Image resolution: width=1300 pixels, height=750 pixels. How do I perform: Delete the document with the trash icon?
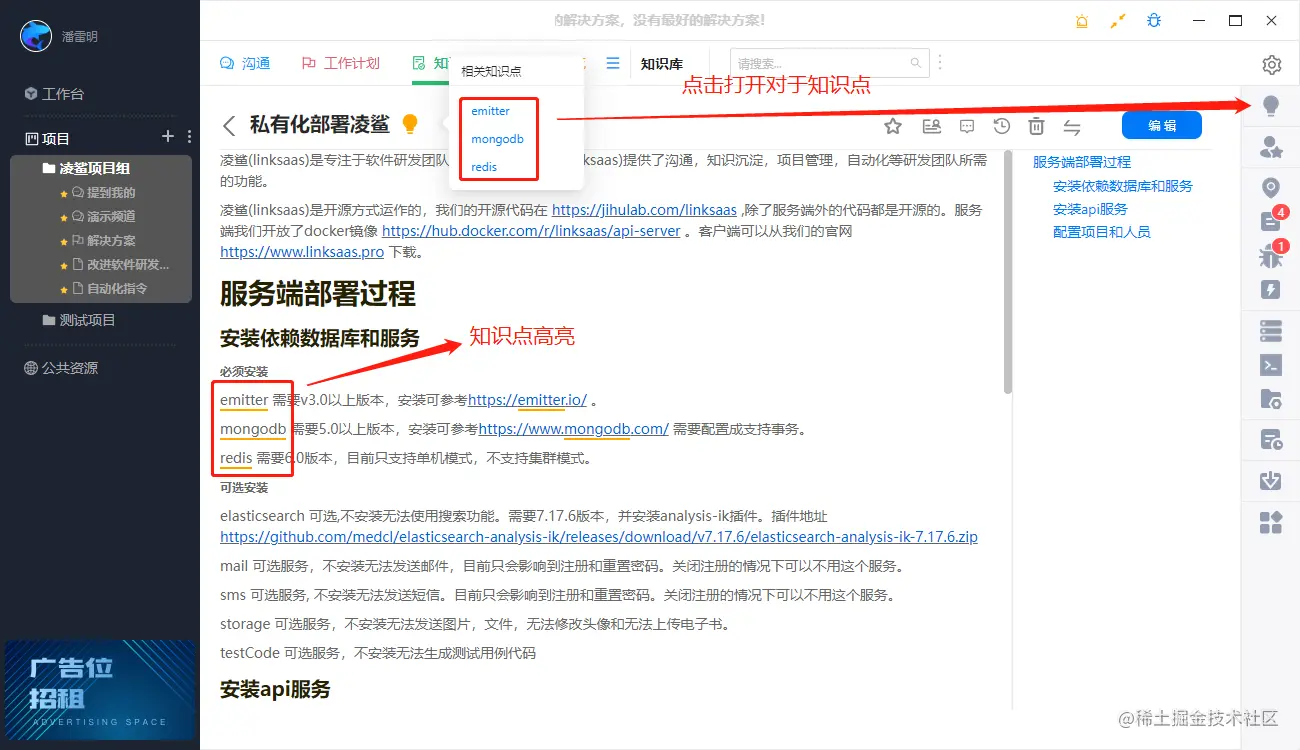pos(1037,126)
